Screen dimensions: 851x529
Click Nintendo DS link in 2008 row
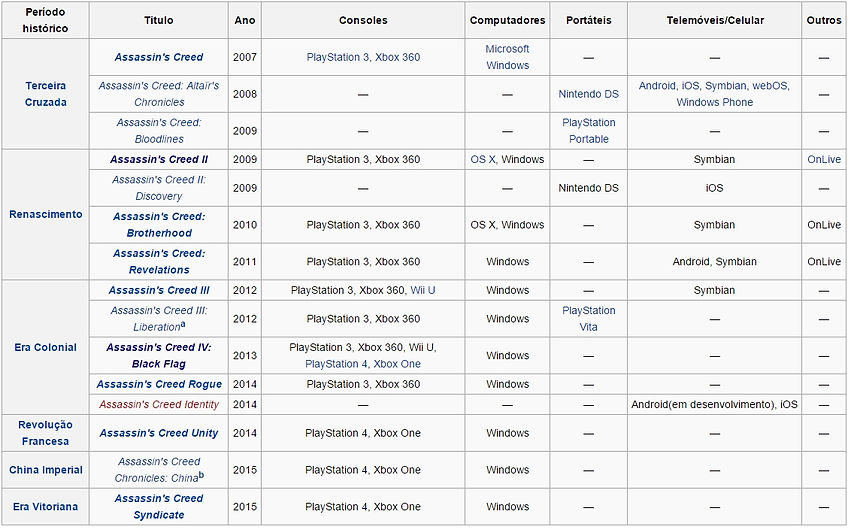[588, 94]
